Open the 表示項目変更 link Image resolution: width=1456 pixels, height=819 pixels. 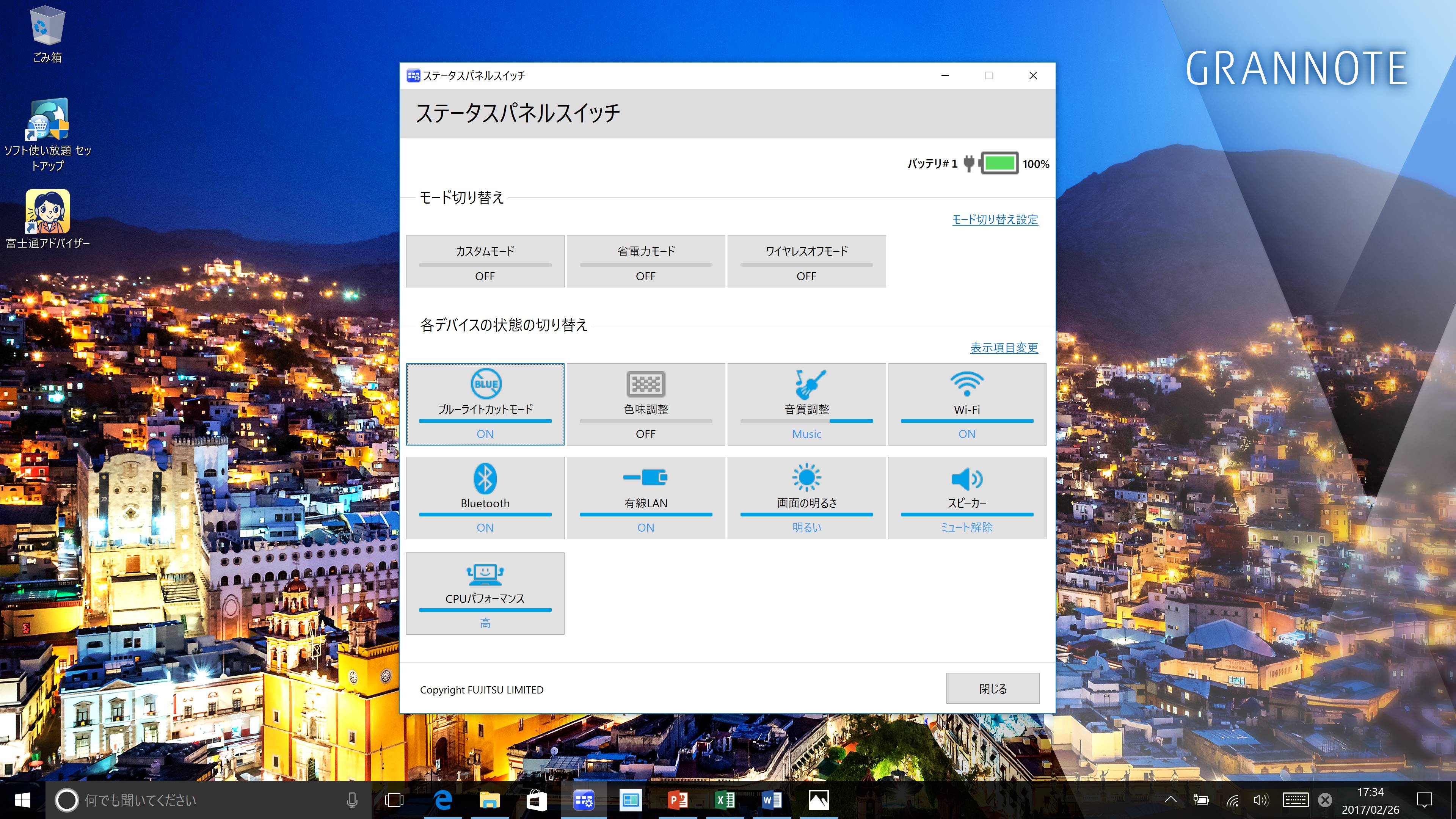1004,348
